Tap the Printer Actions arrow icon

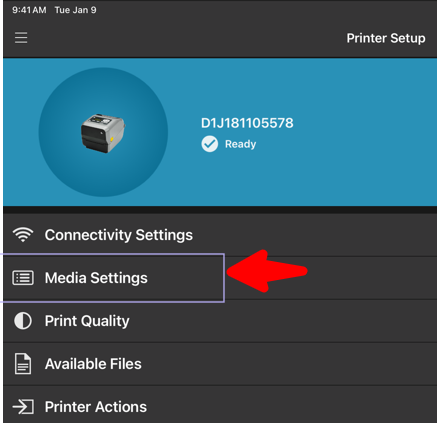click(23, 407)
